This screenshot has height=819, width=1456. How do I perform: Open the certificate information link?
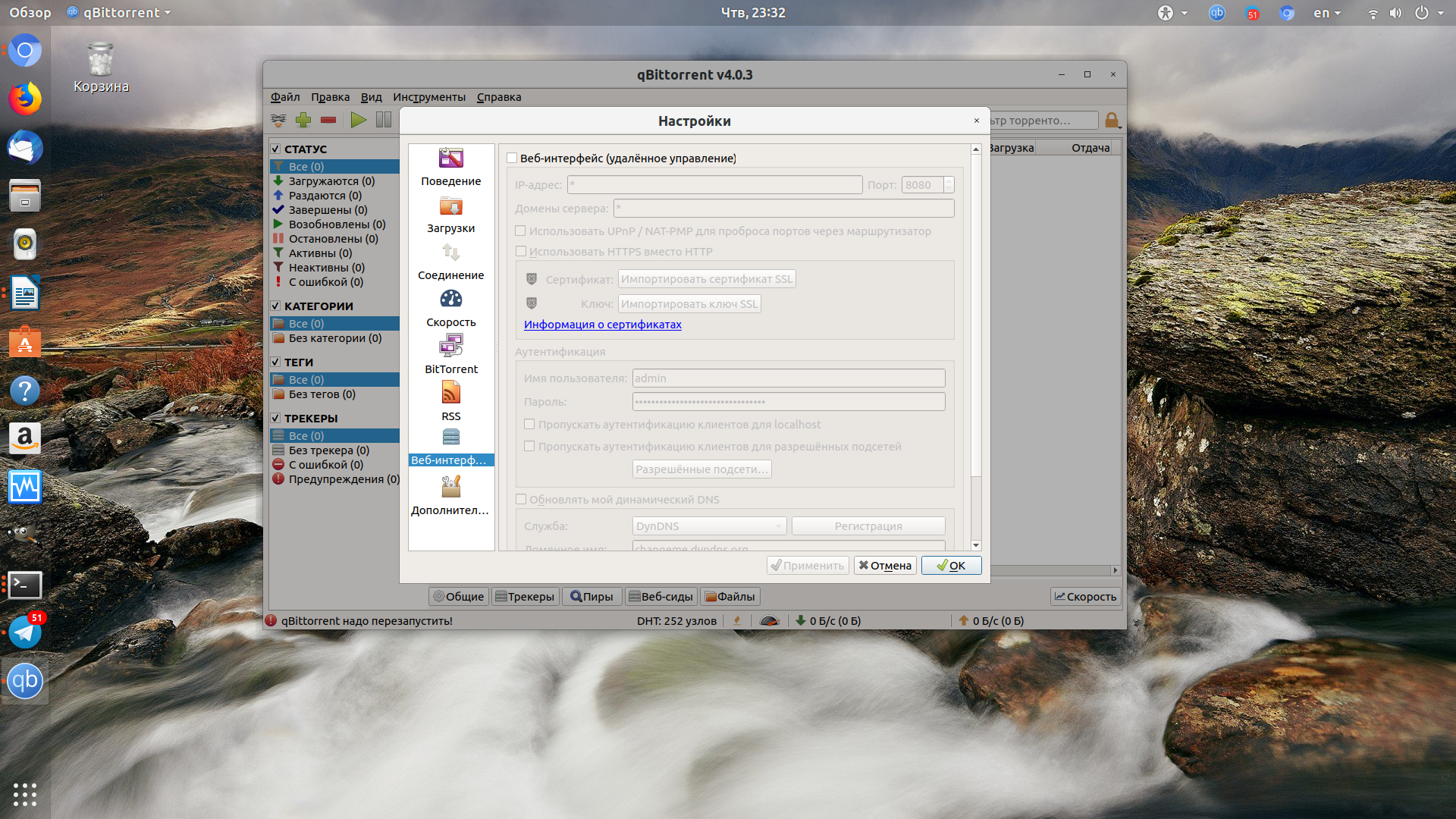coord(602,325)
